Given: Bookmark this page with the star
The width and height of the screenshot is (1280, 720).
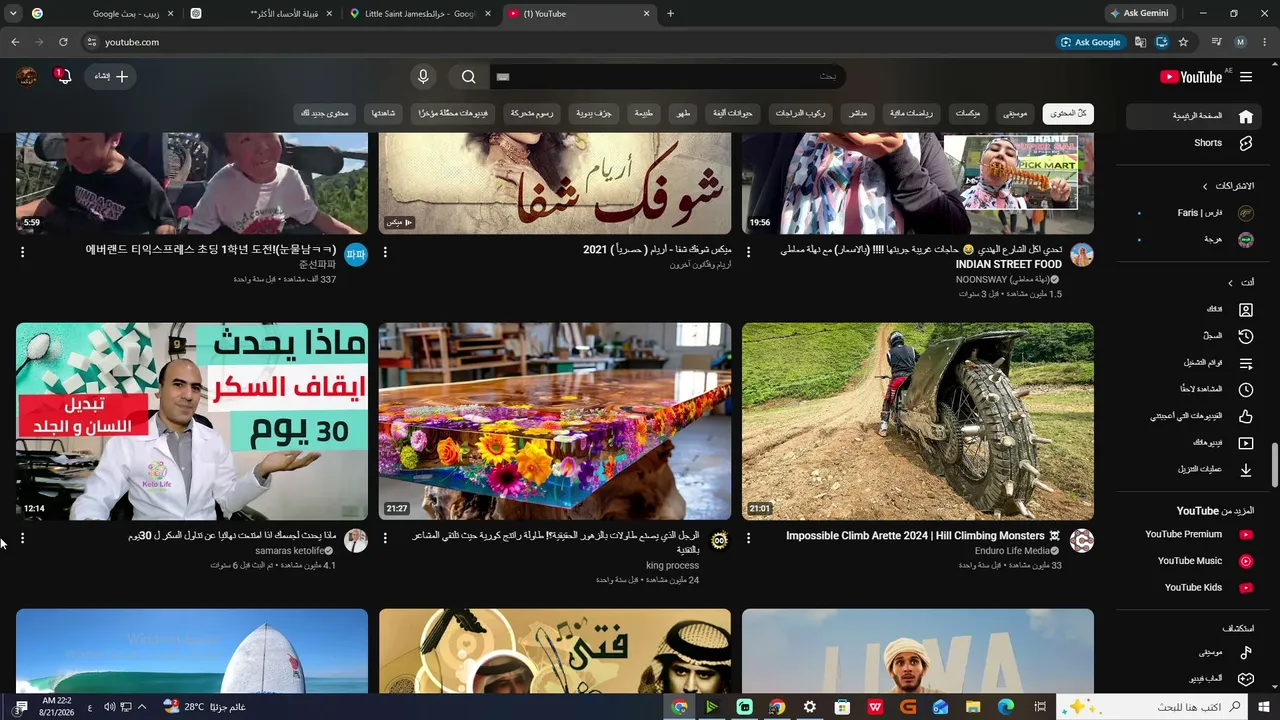Looking at the screenshot, I should [x=1183, y=42].
